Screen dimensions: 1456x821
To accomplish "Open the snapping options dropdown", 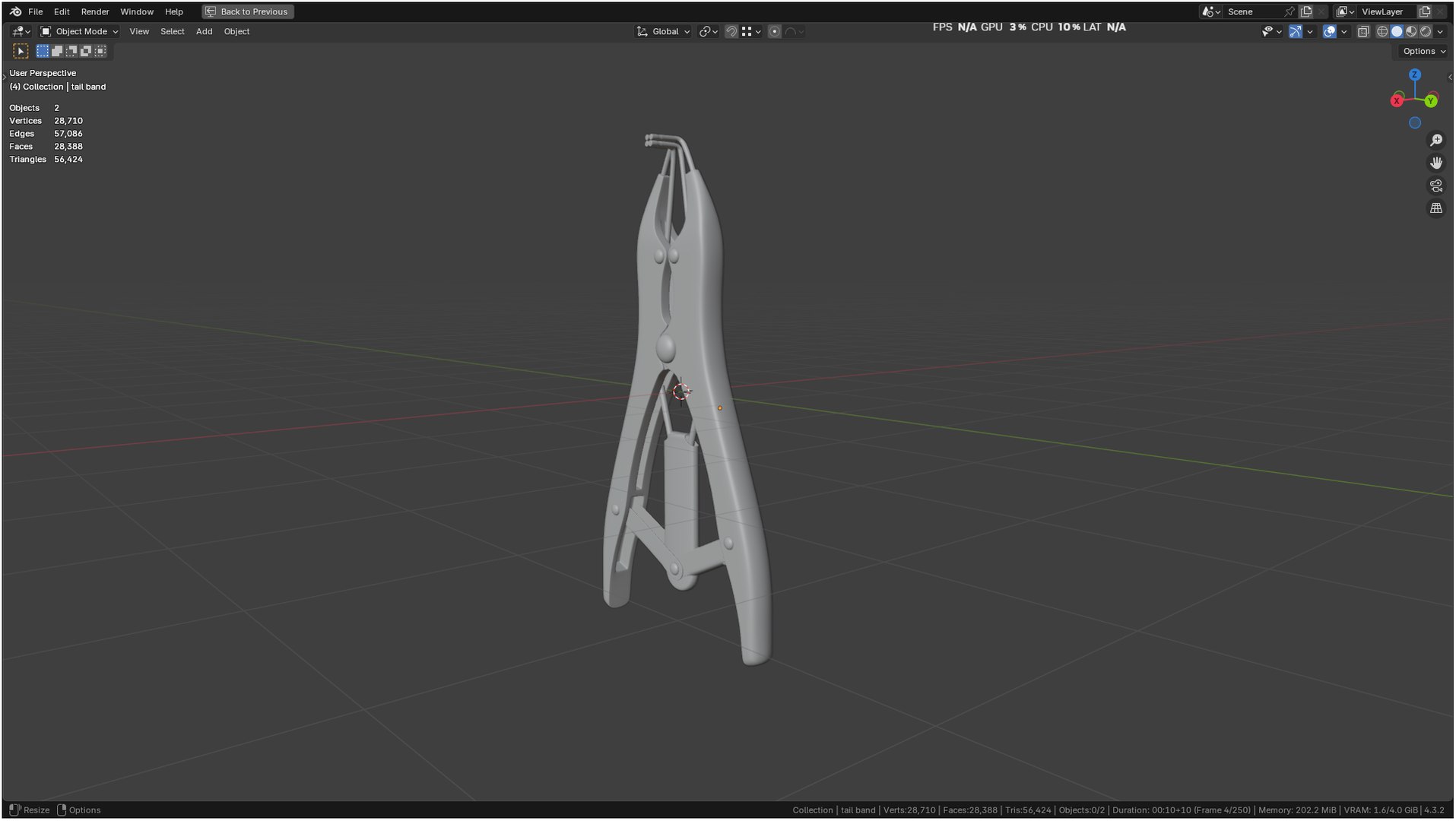I will coord(751,31).
